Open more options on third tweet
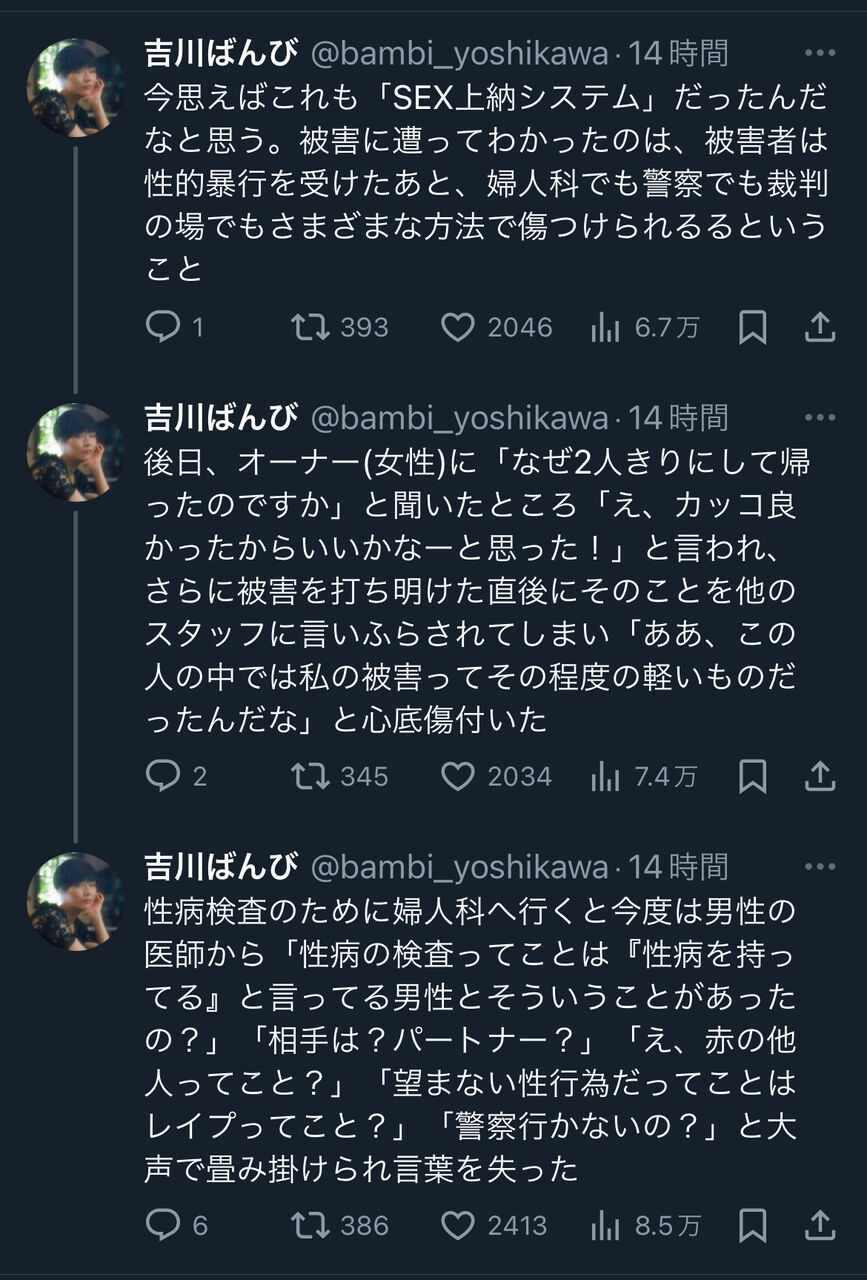Viewport: 867px width, 1280px height. [819, 867]
